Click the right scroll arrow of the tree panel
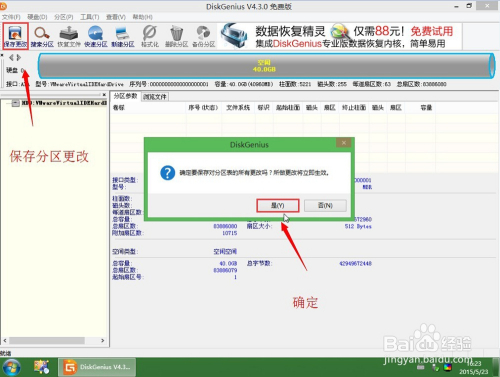The height and width of the screenshot is (377, 500). (x=103, y=341)
